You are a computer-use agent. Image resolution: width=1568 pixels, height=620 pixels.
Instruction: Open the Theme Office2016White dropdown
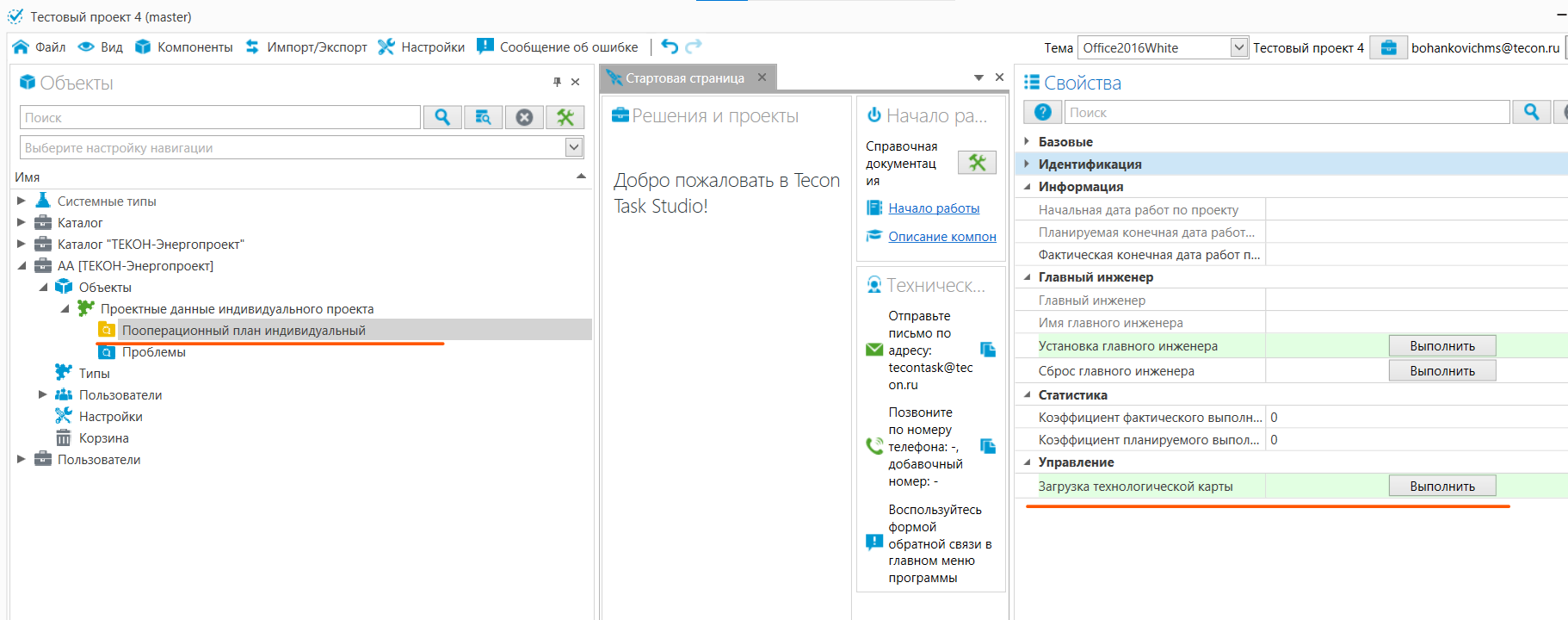1238,48
